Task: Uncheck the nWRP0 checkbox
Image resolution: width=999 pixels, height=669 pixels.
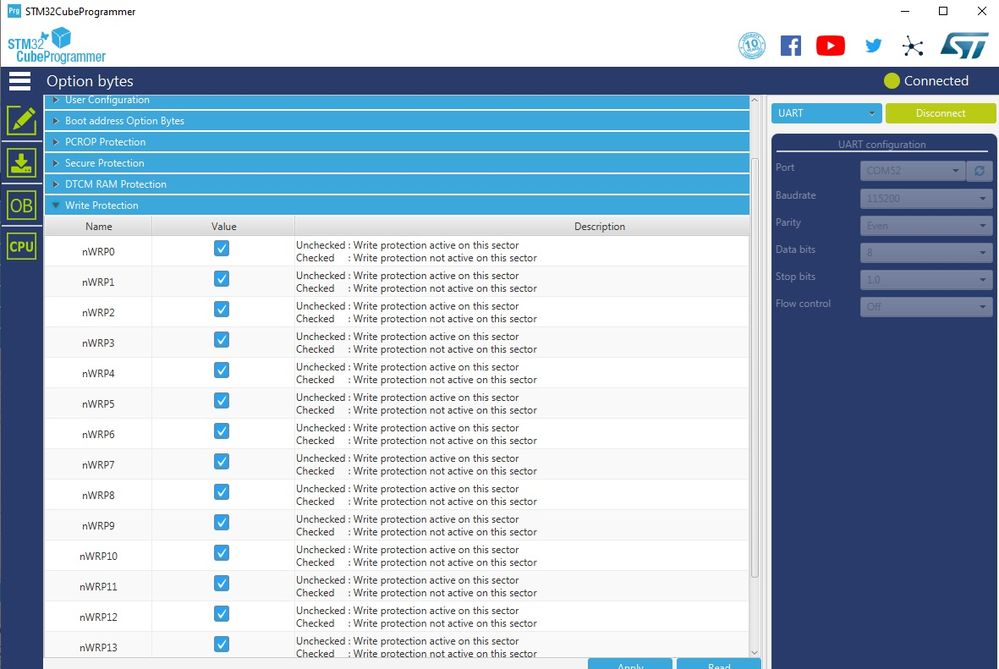Action: [x=221, y=248]
